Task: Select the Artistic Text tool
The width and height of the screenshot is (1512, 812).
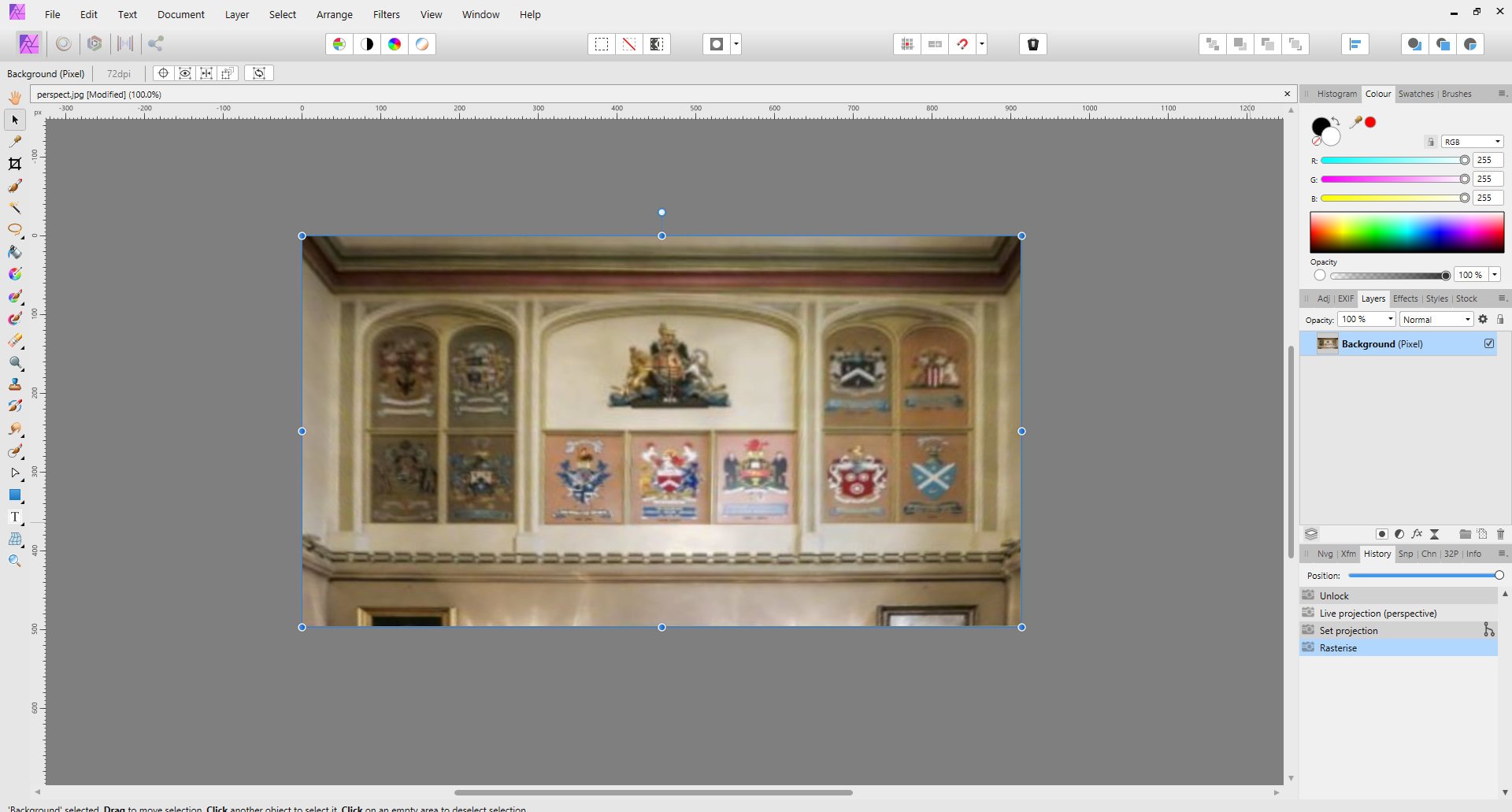Action: point(15,517)
